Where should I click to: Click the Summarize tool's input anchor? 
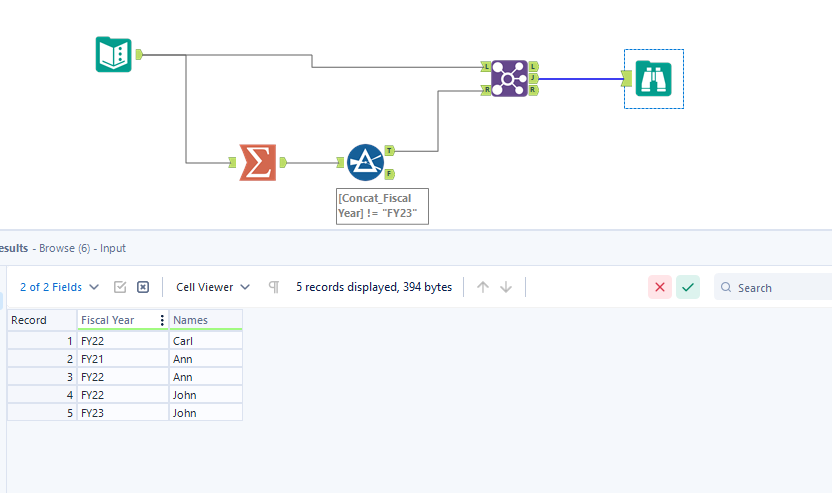tap(232, 162)
